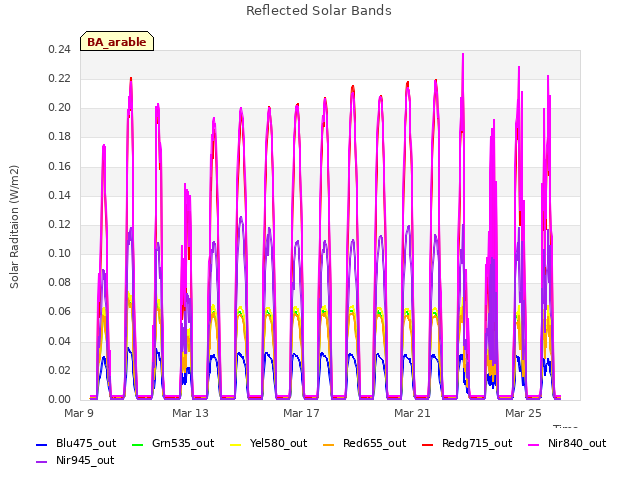Click the yellow Yel580_out legend swatch
This screenshot has width=640, height=480.
tap(236, 444)
